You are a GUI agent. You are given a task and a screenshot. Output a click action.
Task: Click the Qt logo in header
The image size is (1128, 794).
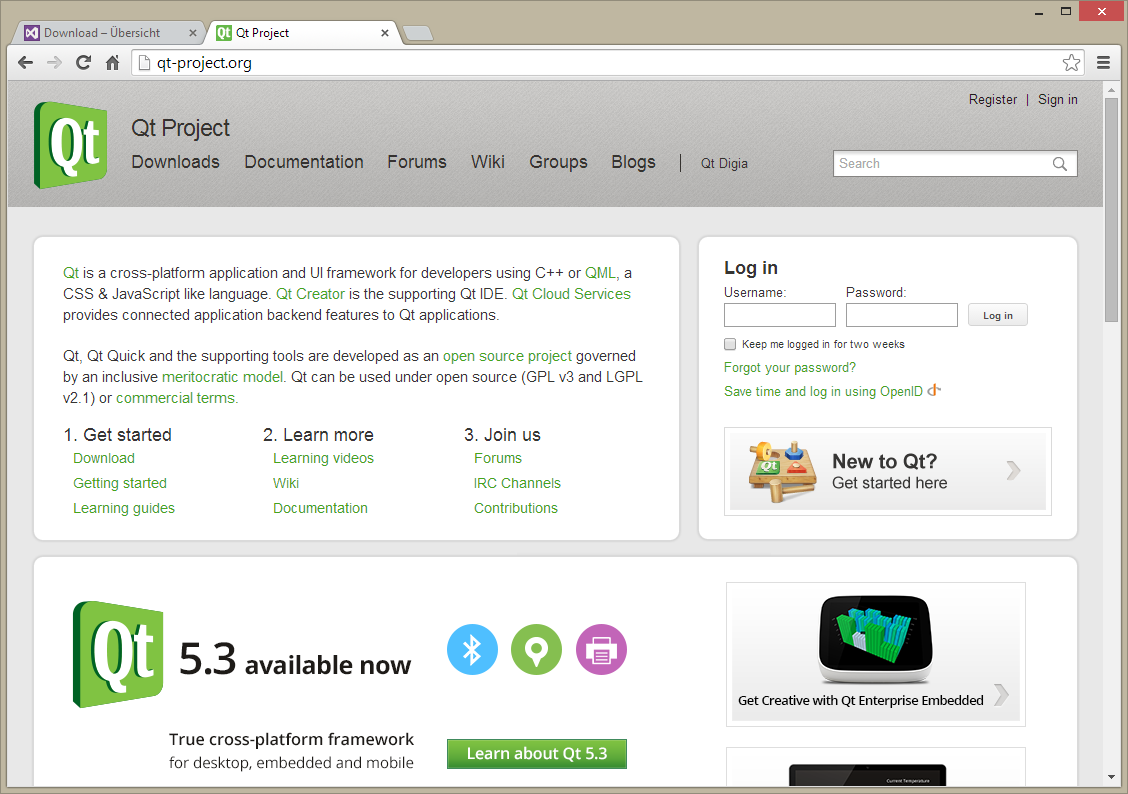(x=70, y=145)
